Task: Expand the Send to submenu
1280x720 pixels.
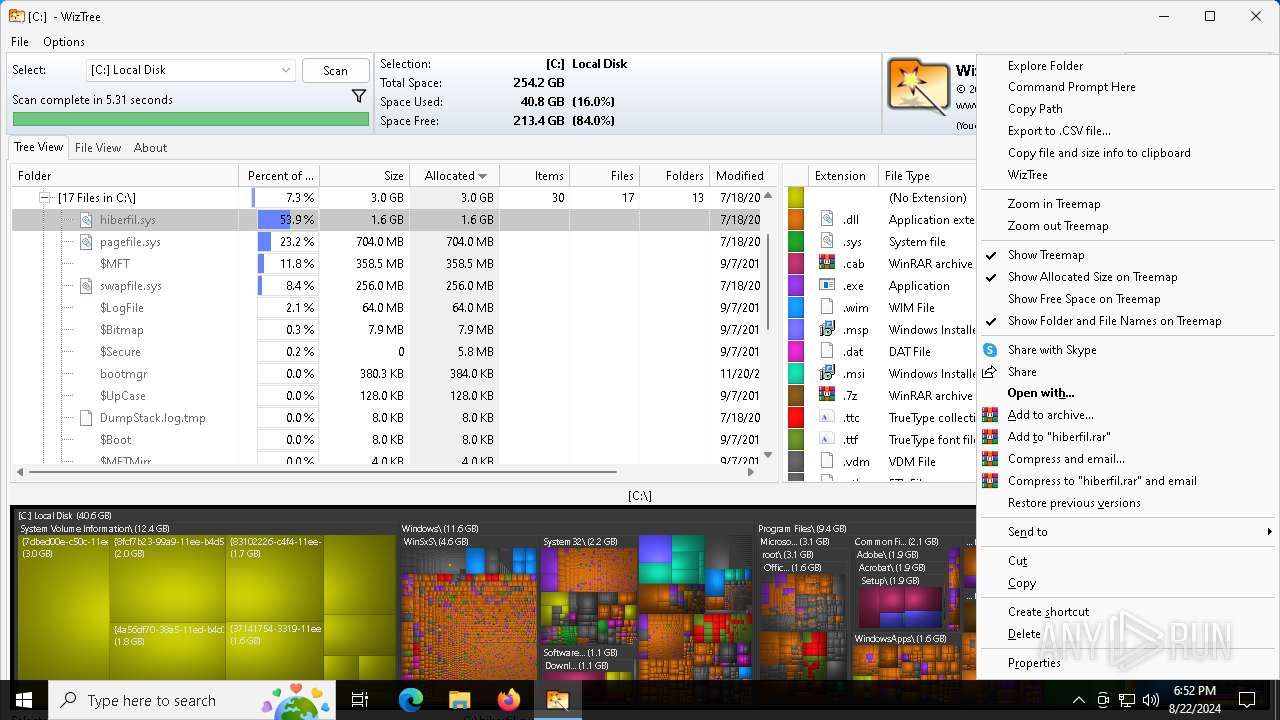Action: pos(1126,532)
